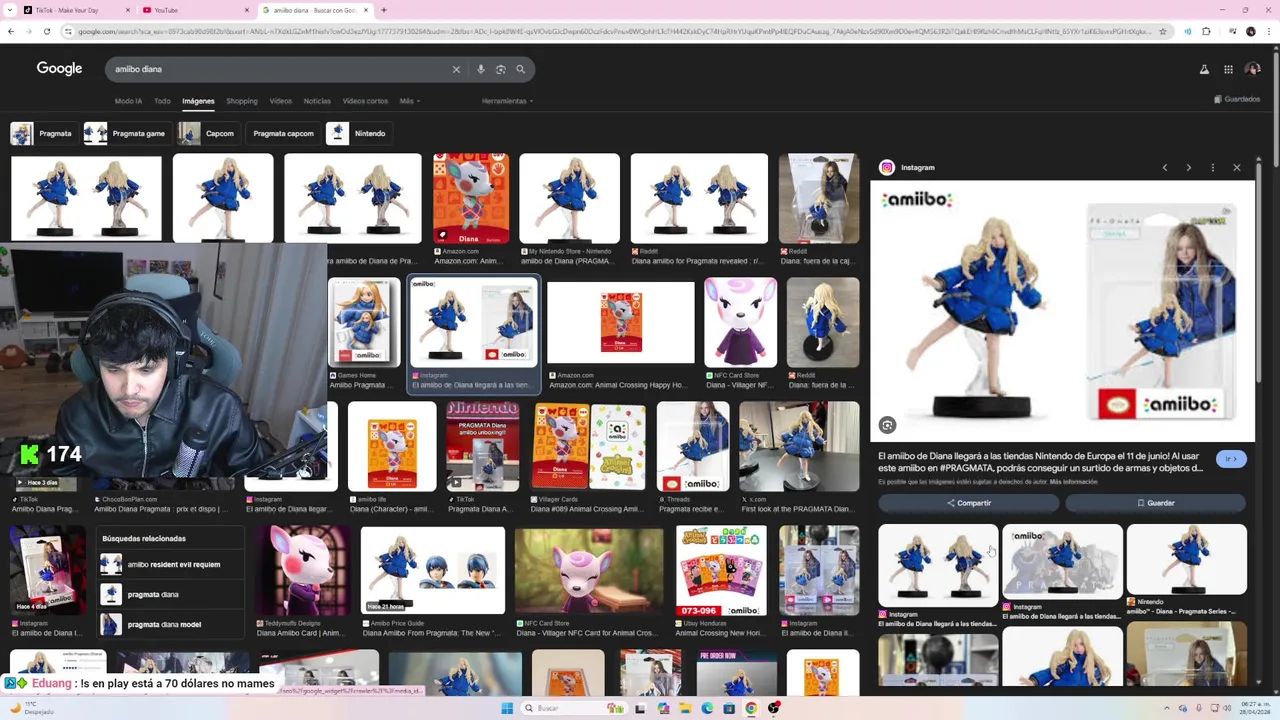The width and height of the screenshot is (1280, 720).
Task: Open the Videos cortos search tab
Action: pos(365,101)
